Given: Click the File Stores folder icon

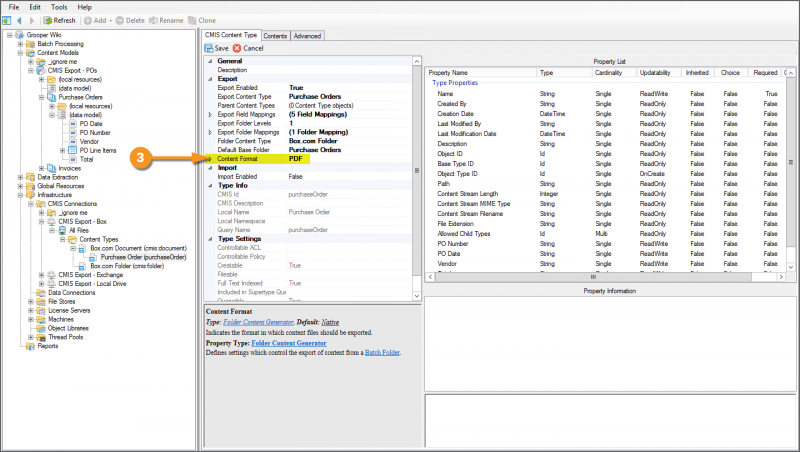Looking at the screenshot, I should pos(41,302).
